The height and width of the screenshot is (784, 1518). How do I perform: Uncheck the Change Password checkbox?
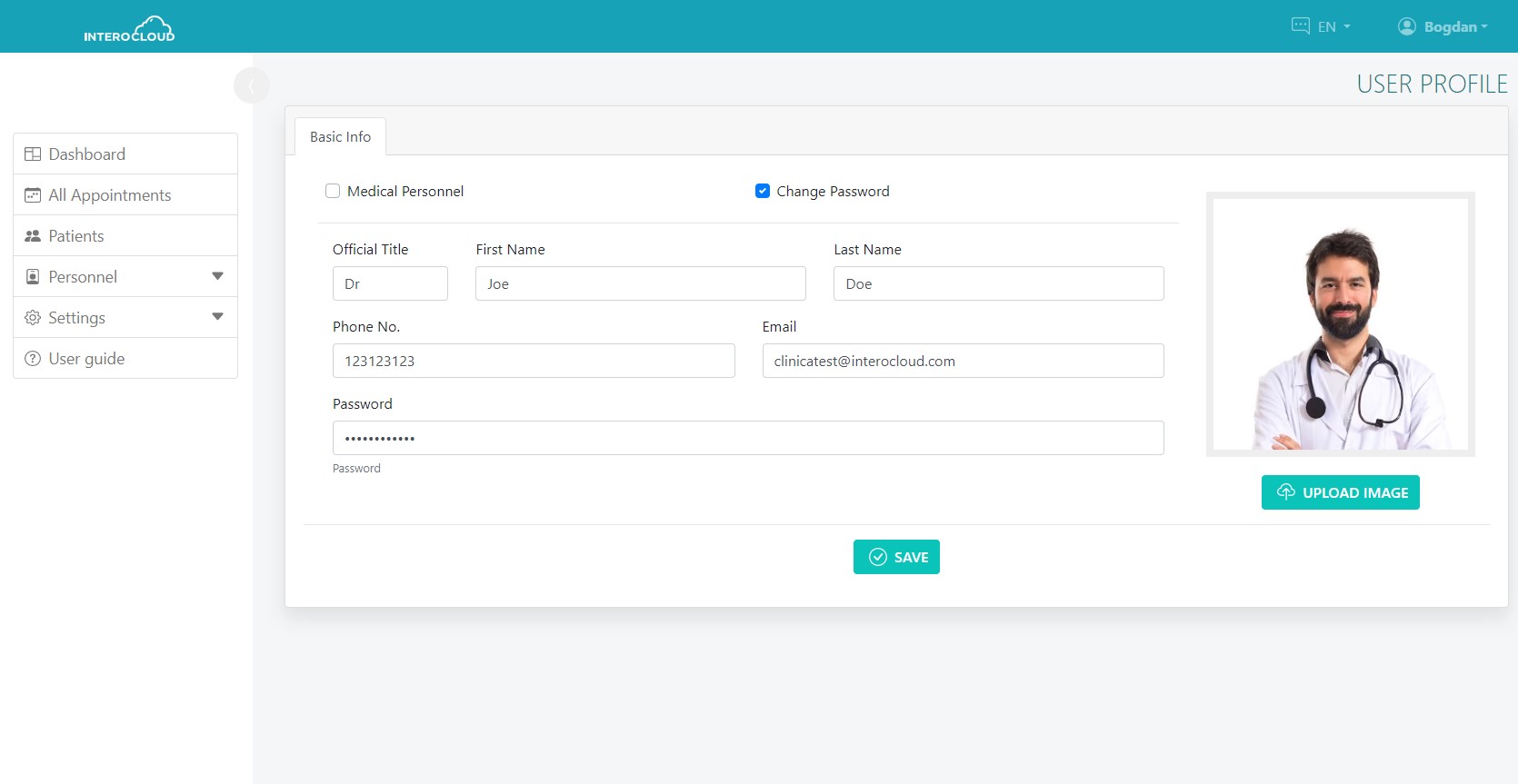click(x=763, y=191)
